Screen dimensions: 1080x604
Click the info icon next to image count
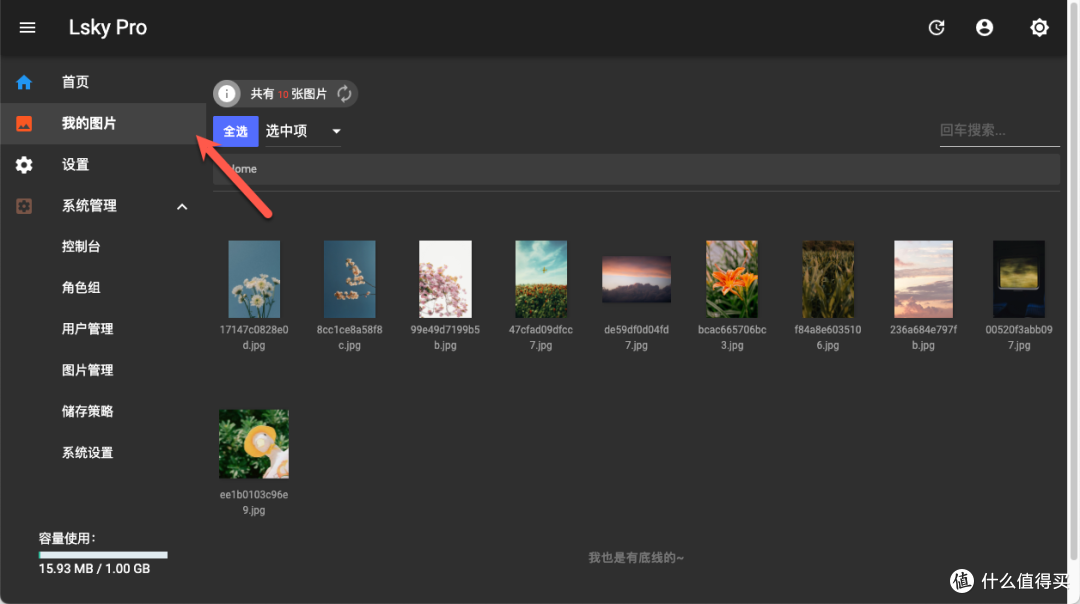[227, 94]
